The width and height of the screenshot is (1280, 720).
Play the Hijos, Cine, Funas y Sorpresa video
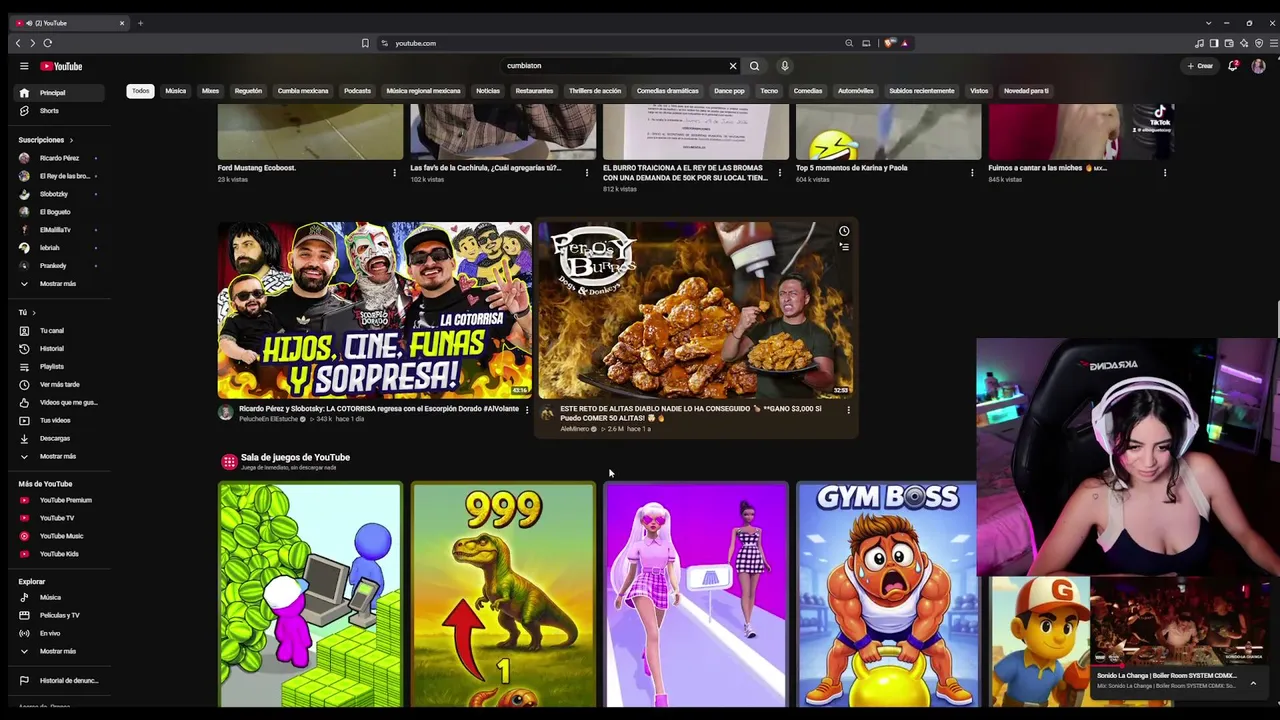click(375, 310)
